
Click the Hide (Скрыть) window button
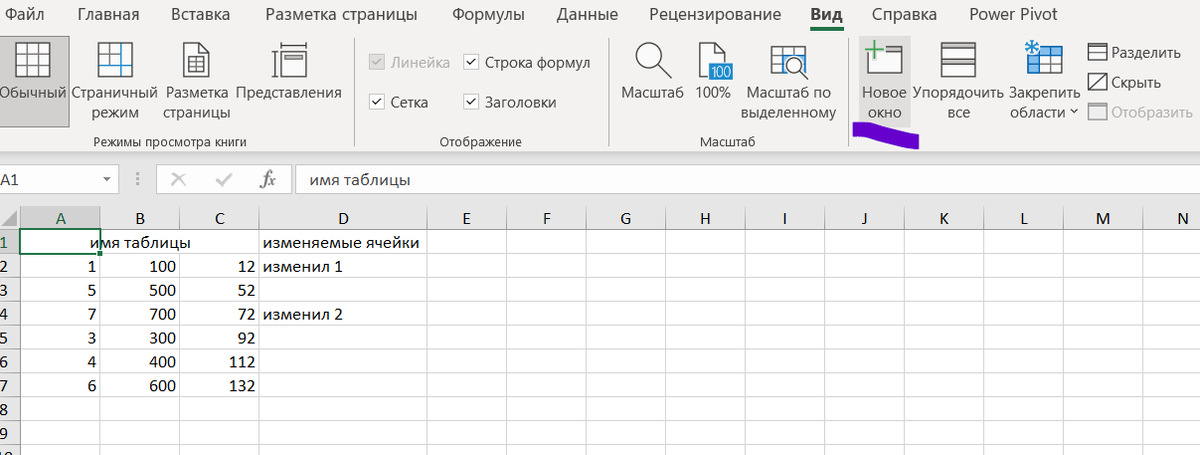1124,82
